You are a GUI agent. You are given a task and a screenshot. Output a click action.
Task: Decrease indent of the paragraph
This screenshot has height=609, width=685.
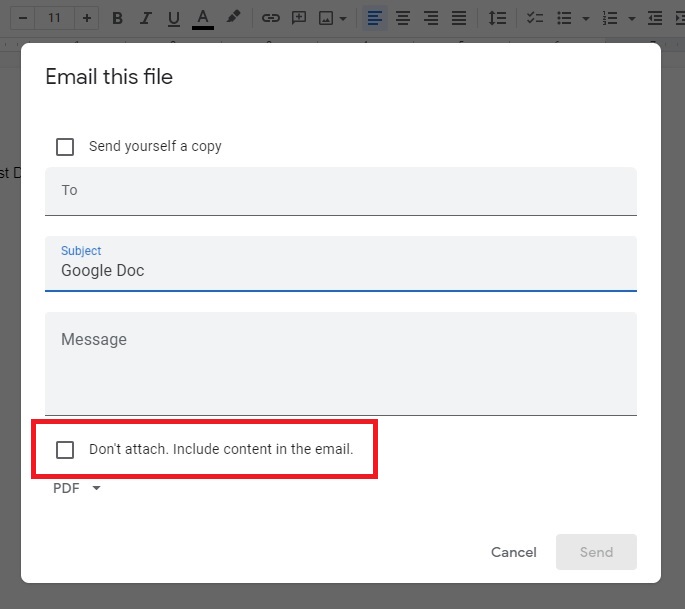point(654,18)
